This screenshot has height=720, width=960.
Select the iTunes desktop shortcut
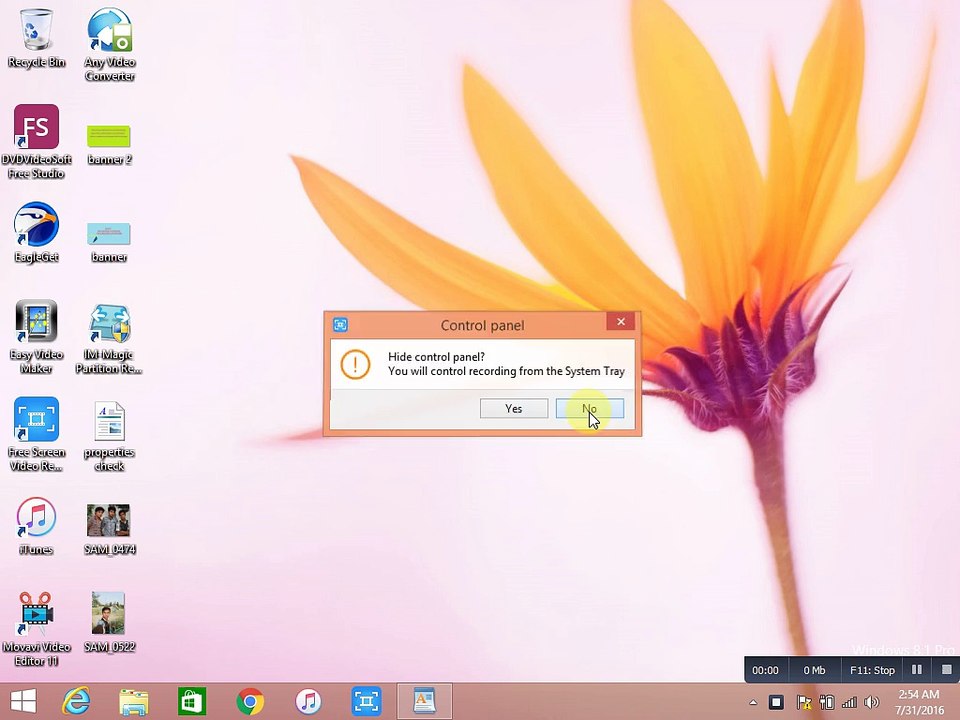(x=36, y=526)
